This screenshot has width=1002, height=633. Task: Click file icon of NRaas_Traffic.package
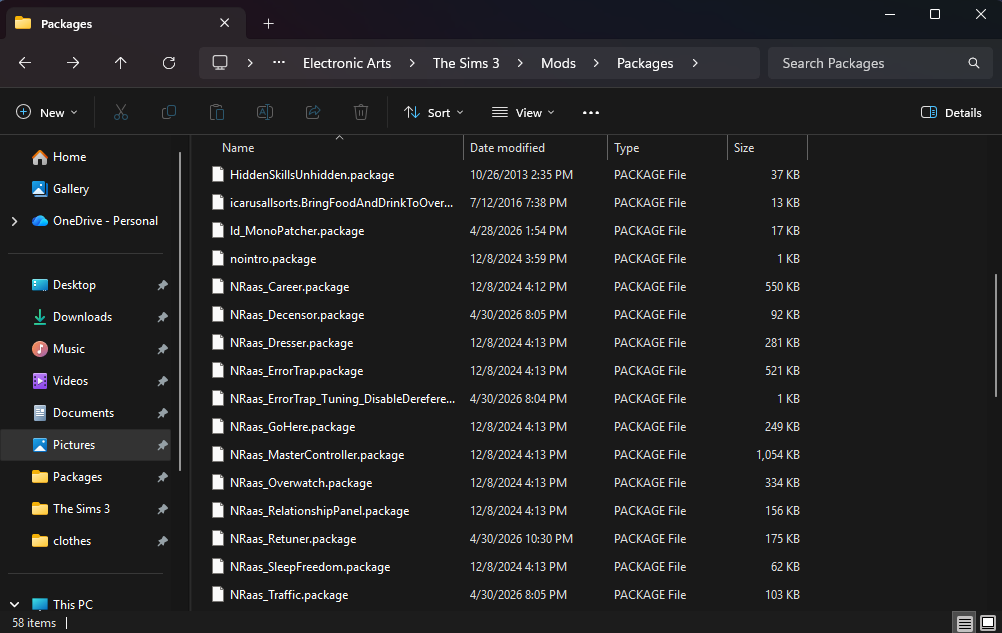(218, 595)
